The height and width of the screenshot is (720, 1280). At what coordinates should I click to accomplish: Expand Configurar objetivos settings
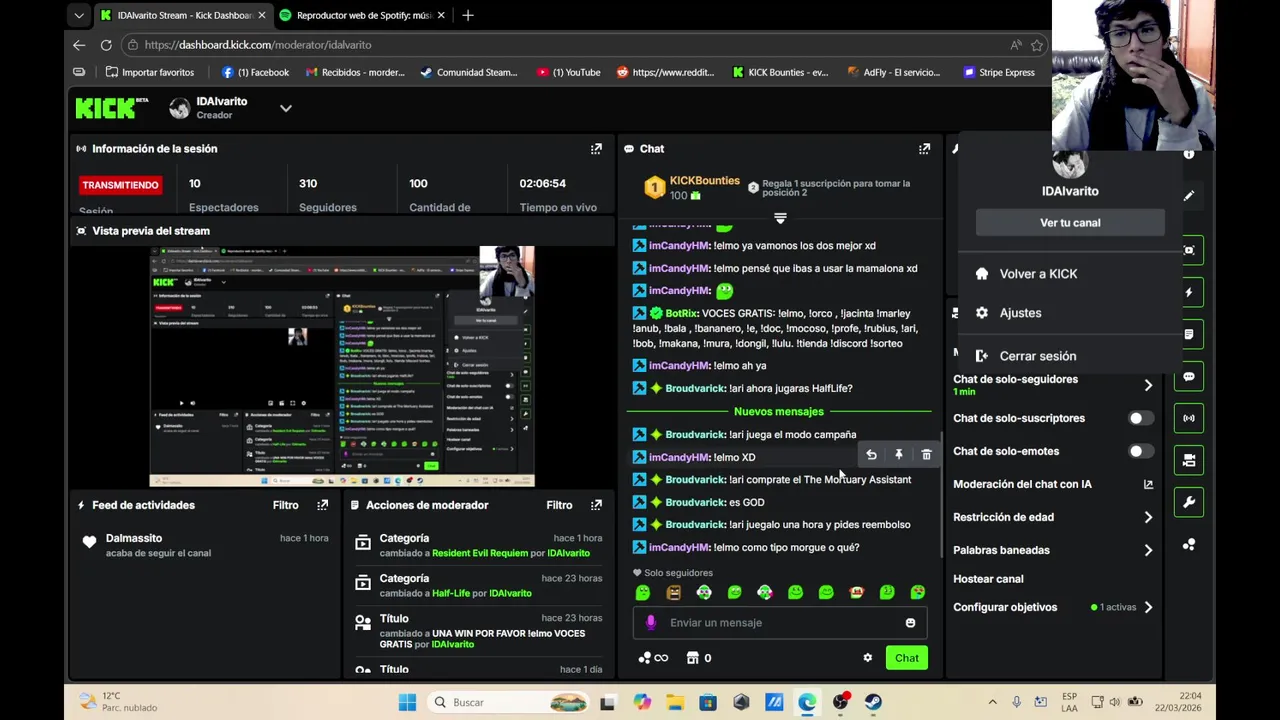(1148, 607)
